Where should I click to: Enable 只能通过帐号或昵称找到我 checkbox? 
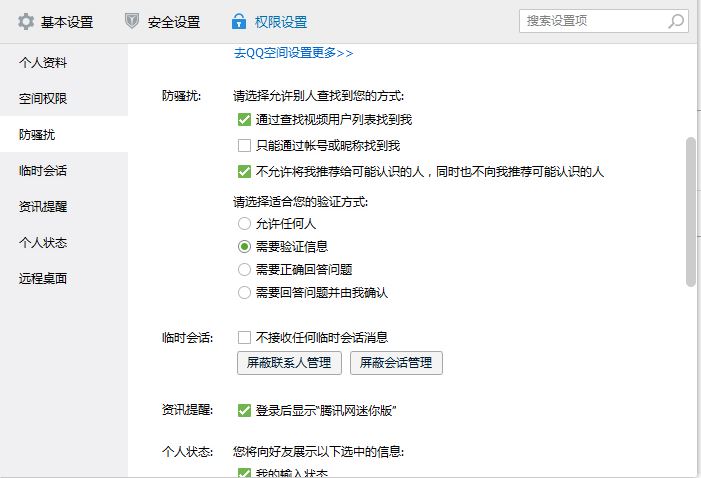coord(244,146)
